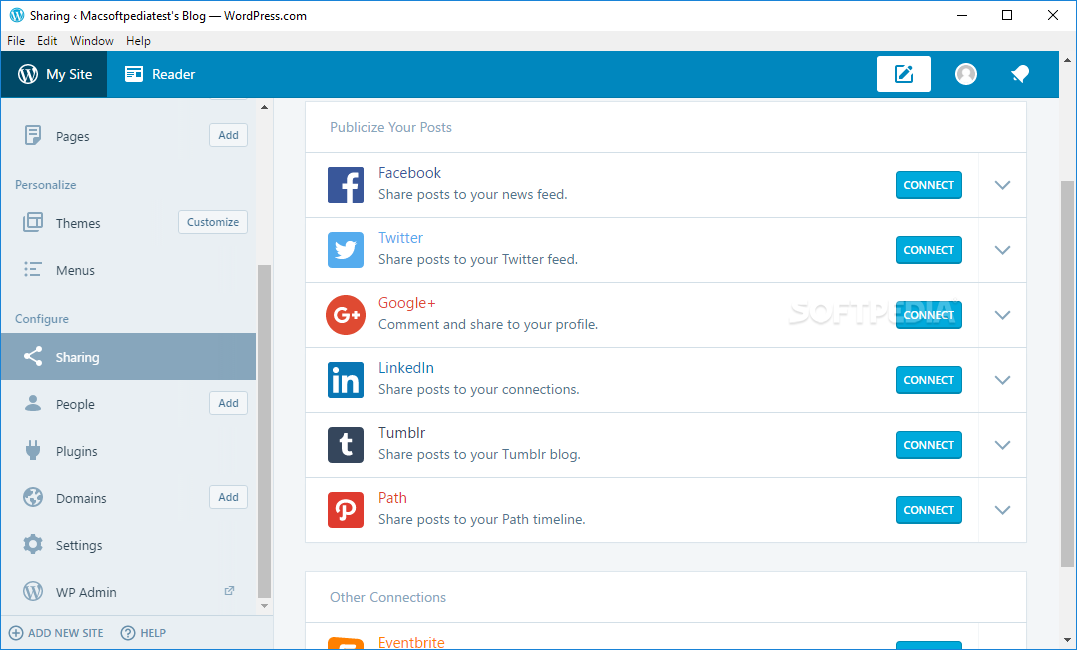The height and width of the screenshot is (650, 1077).
Task: Click the Twitter bird logo icon
Action: pyautogui.click(x=345, y=250)
